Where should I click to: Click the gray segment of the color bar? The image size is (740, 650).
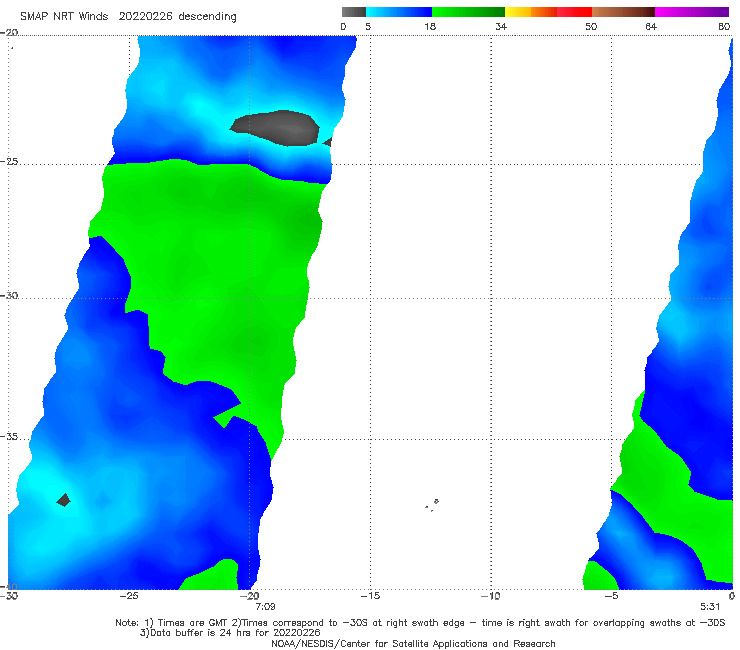(354, 12)
